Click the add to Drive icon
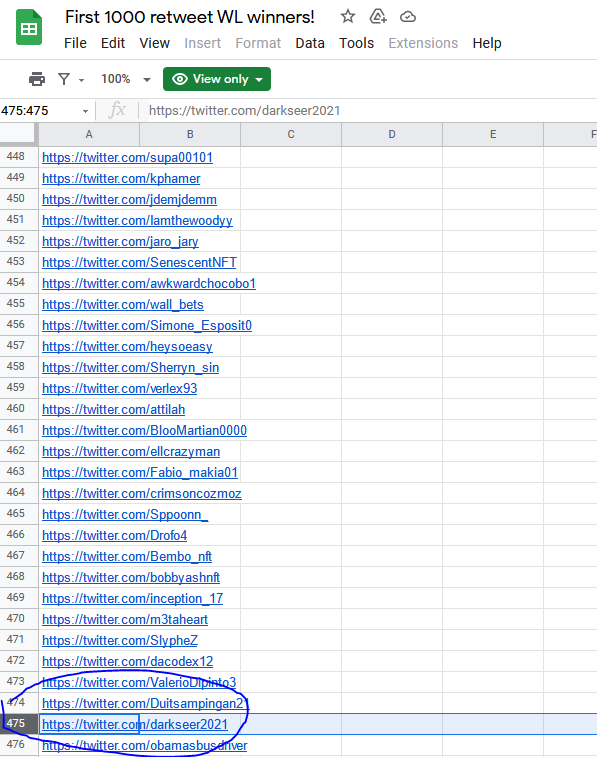This screenshot has width=597, height=757. tap(378, 17)
